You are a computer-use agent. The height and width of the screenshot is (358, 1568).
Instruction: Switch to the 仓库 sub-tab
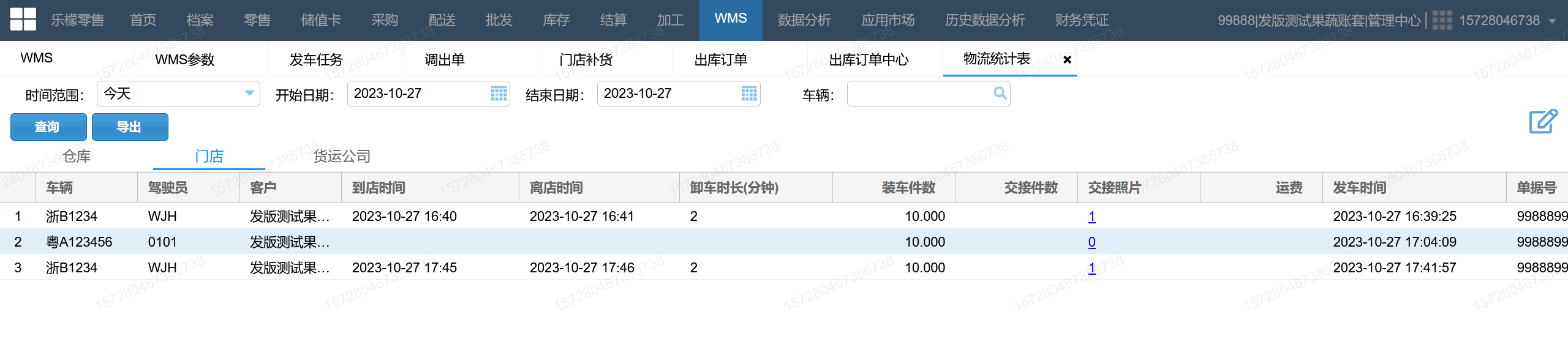pyautogui.click(x=77, y=156)
